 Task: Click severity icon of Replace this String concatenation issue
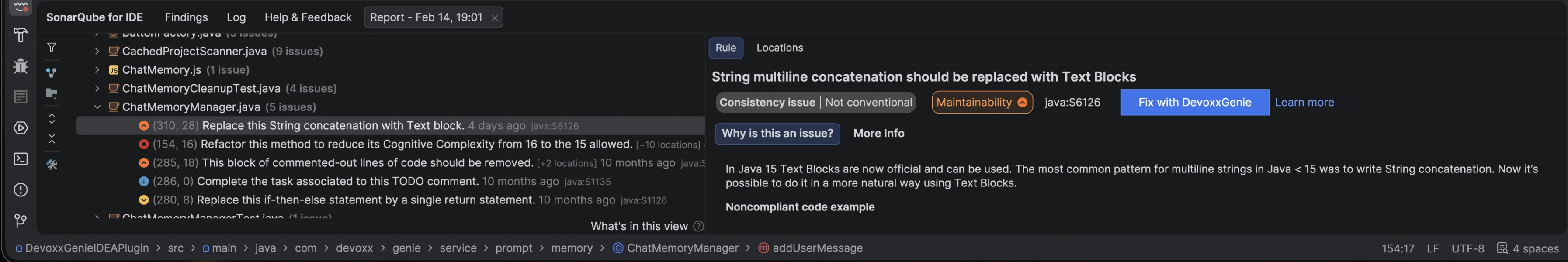point(144,126)
